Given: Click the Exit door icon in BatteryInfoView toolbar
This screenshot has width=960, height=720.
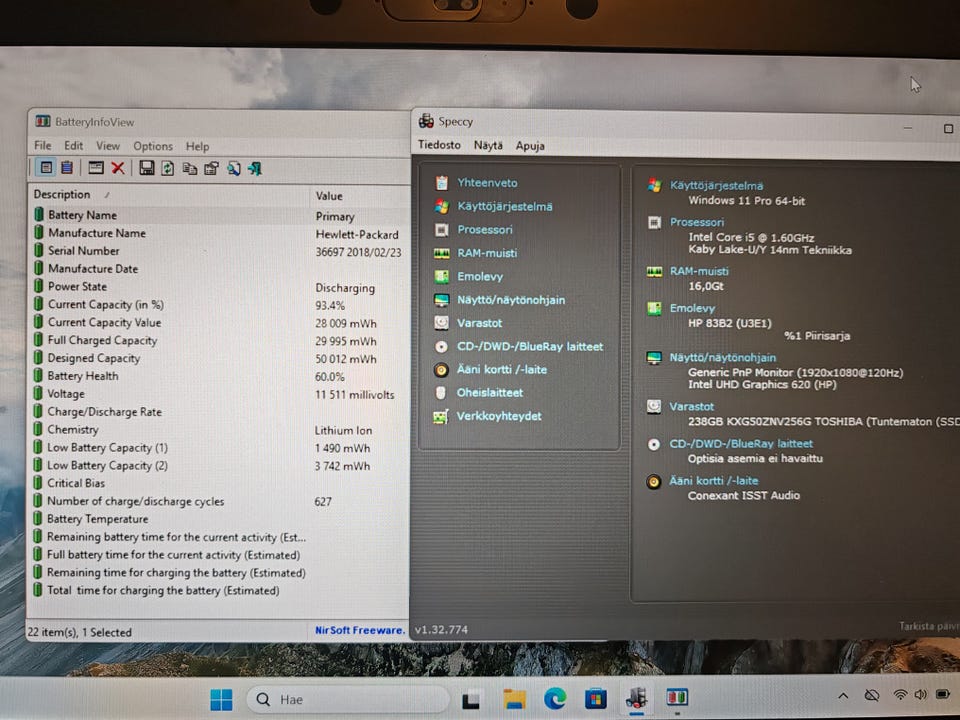Looking at the screenshot, I should tap(255, 168).
